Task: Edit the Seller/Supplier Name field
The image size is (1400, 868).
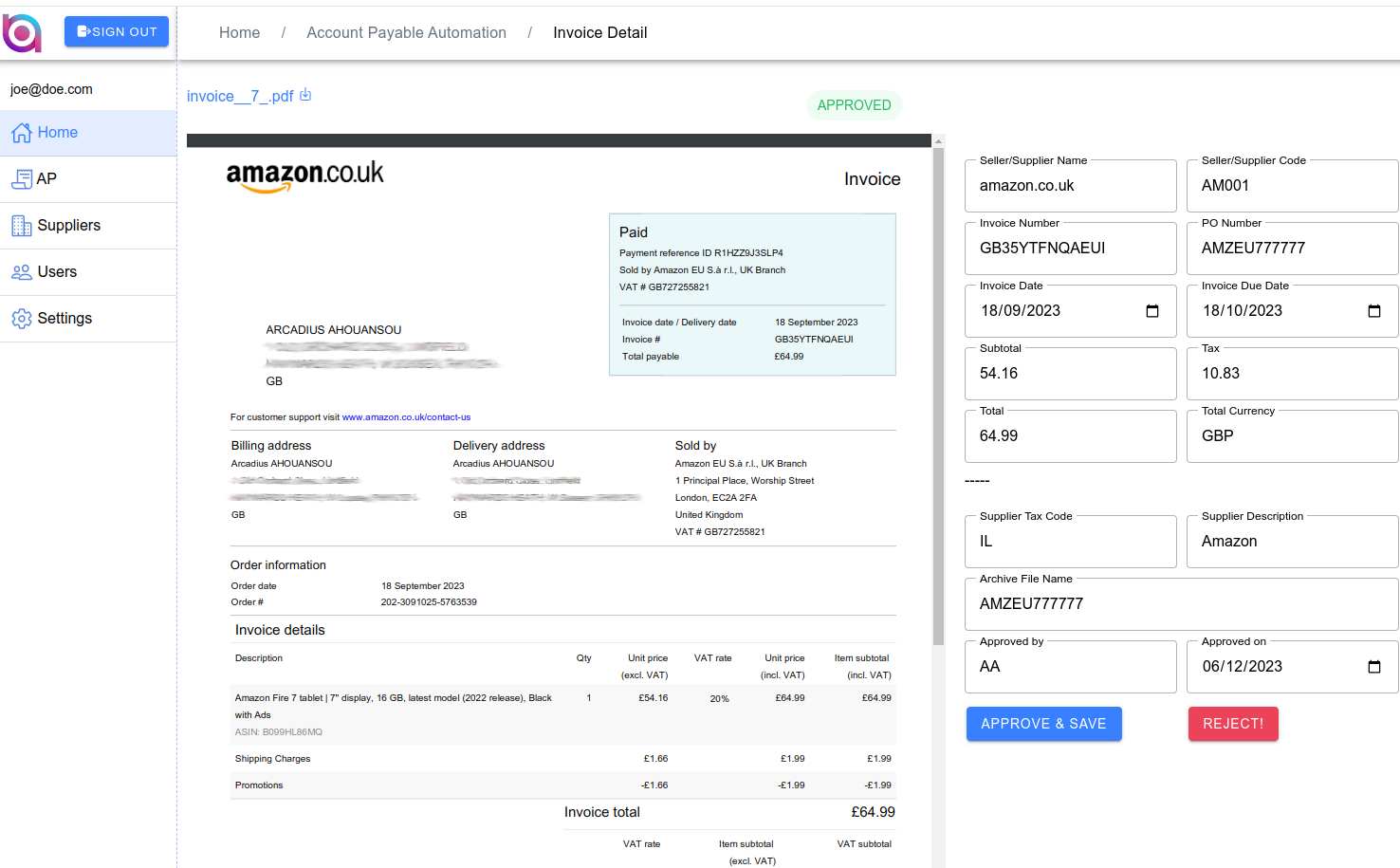Action: point(1071,186)
